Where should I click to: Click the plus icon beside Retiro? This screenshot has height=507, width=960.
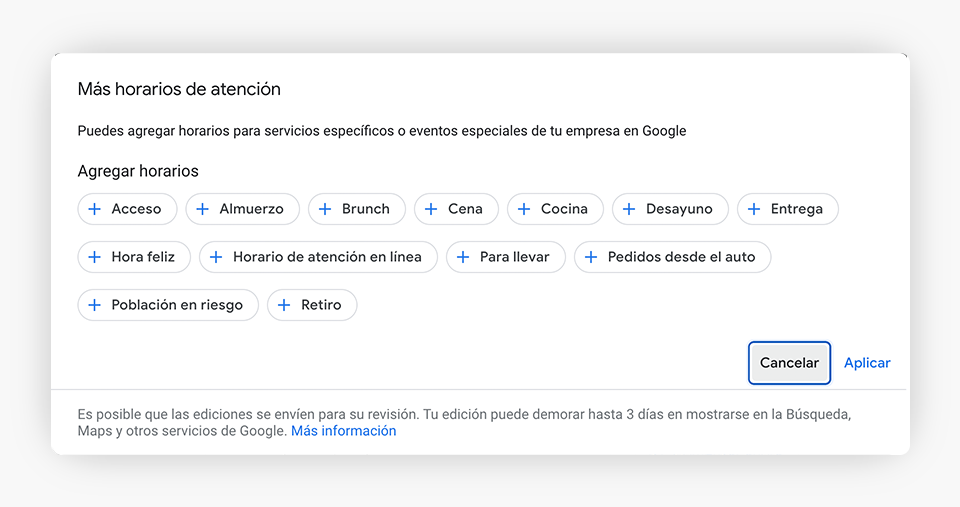[284, 305]
